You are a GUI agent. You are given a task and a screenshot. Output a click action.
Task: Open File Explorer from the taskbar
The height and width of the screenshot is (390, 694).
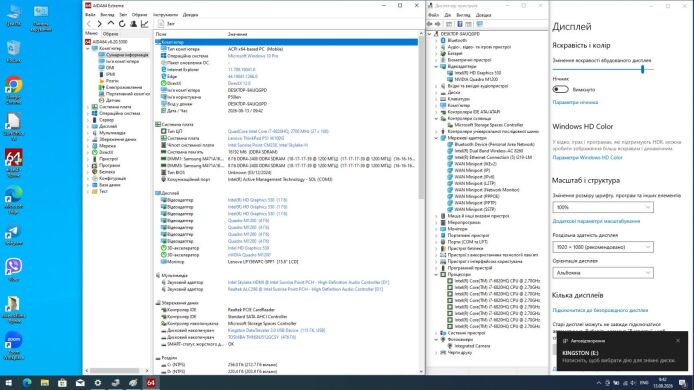click(45, 383)
